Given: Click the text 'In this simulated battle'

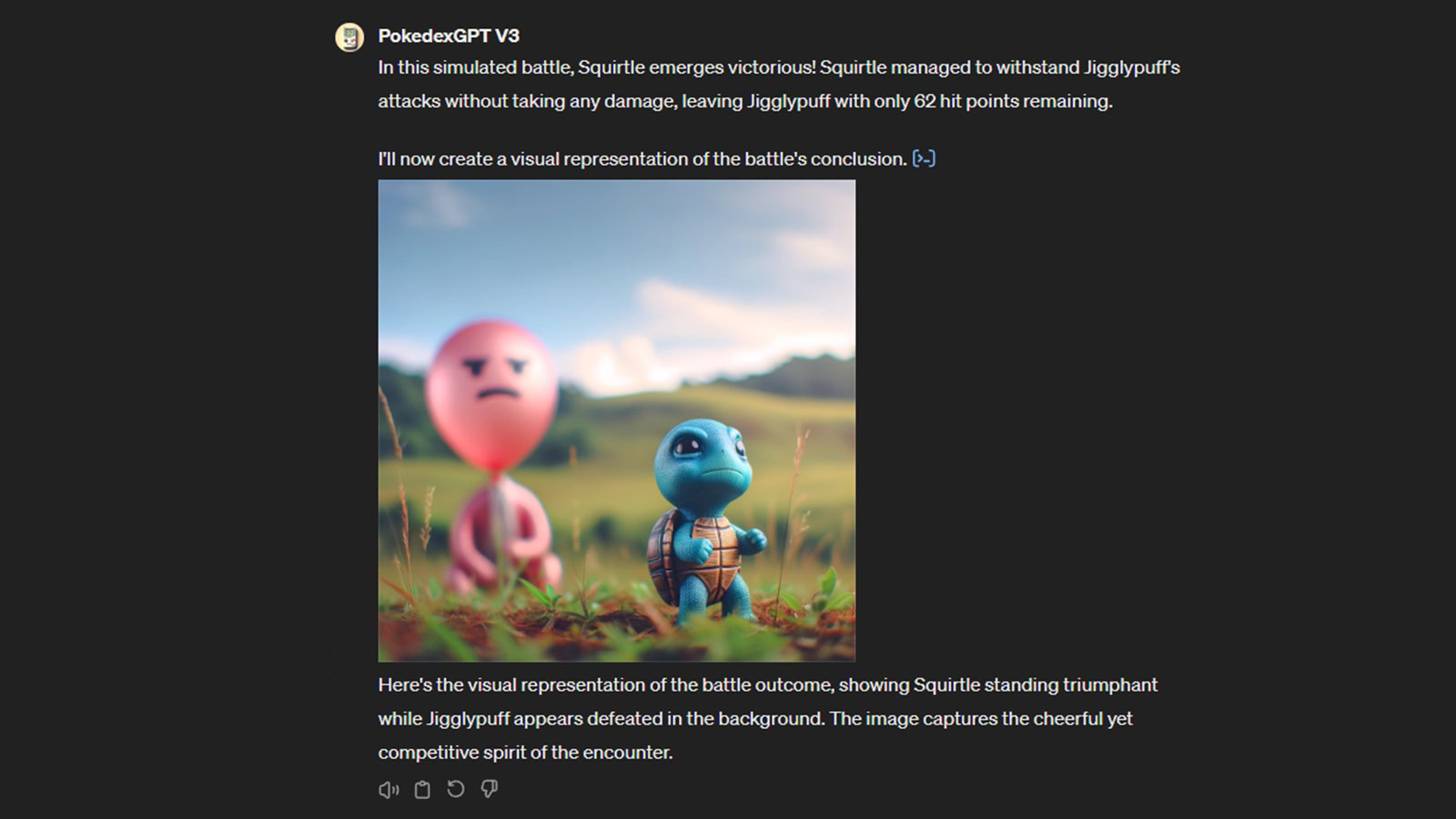Looking at the screenshot, I should coord(474,67).
